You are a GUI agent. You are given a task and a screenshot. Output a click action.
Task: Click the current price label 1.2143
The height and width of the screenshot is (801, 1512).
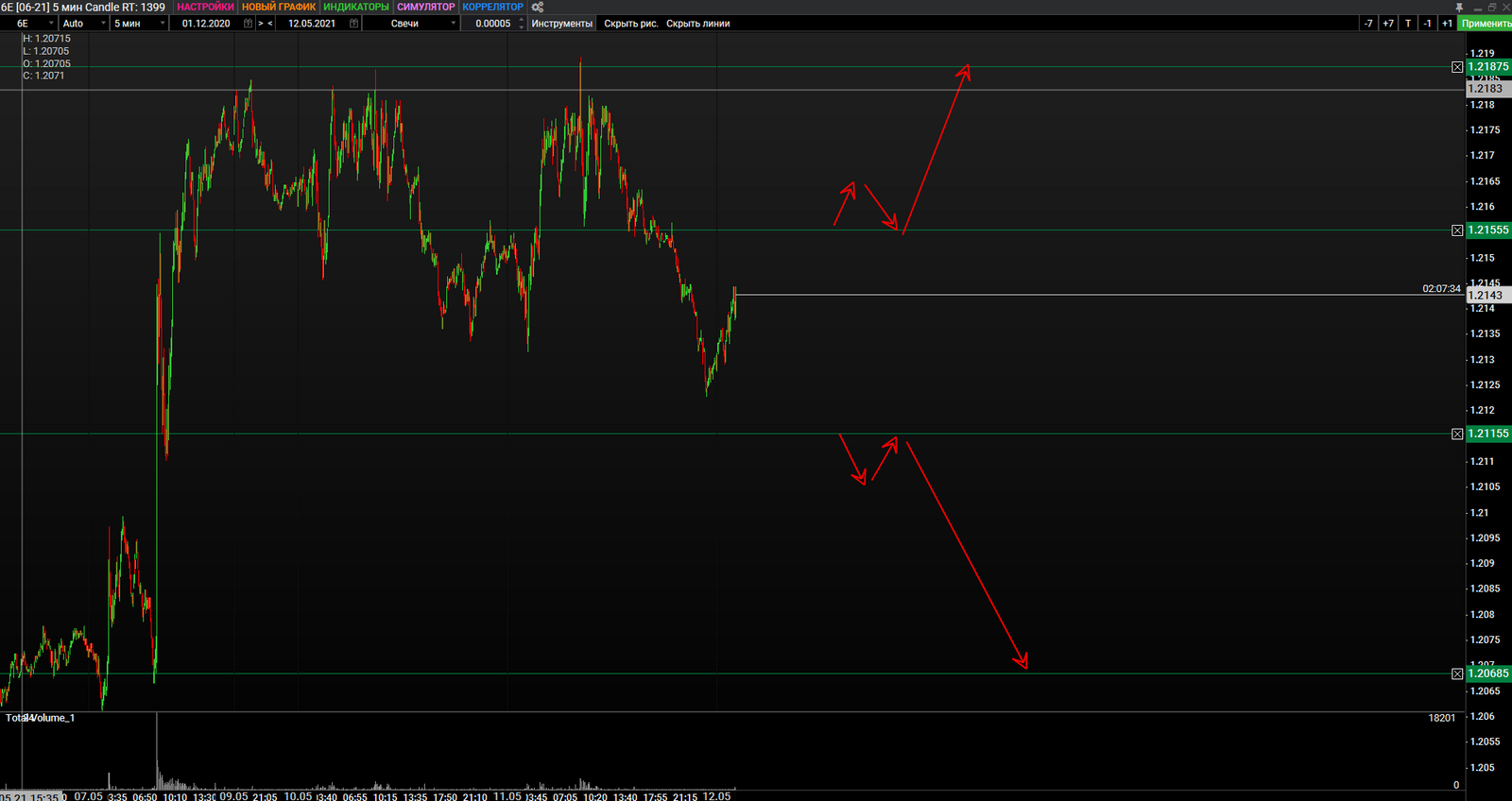[x=1488, y=296]
